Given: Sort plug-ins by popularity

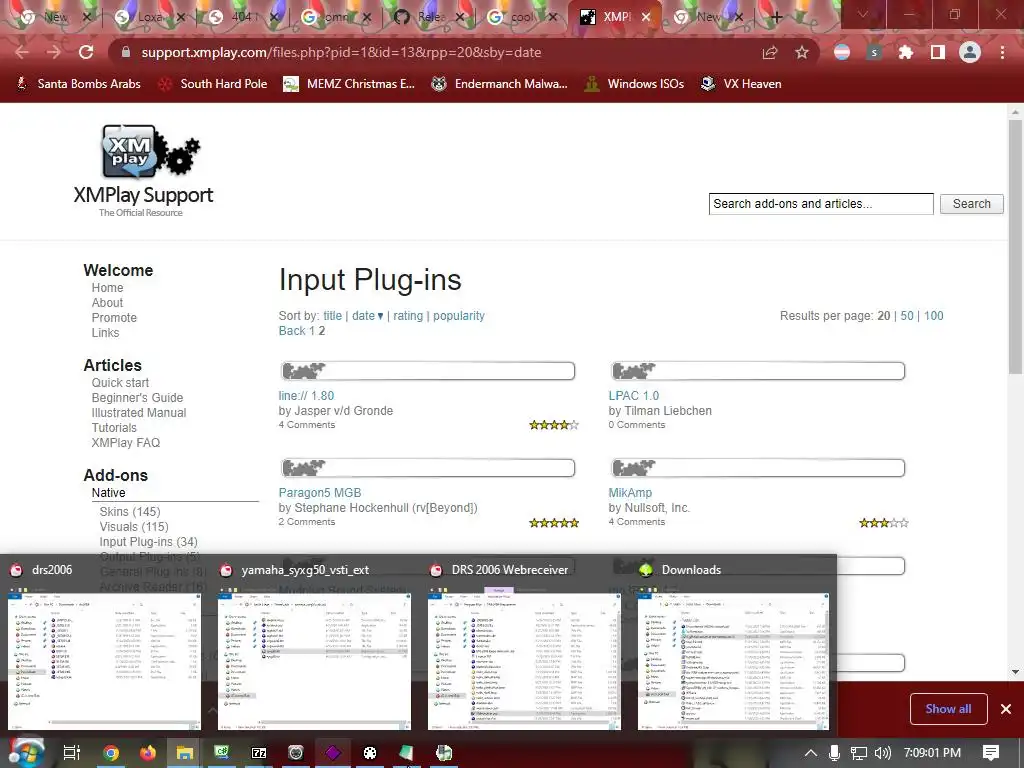Looking at the screenshot, I should 458,315.
